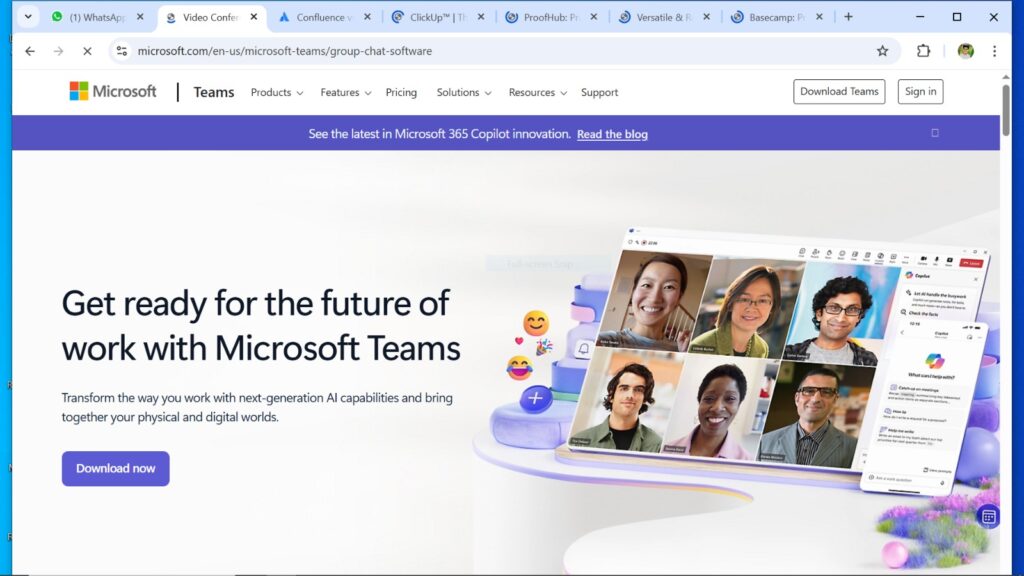
Task: Expand the Products menu
Action: coord(277,92)
